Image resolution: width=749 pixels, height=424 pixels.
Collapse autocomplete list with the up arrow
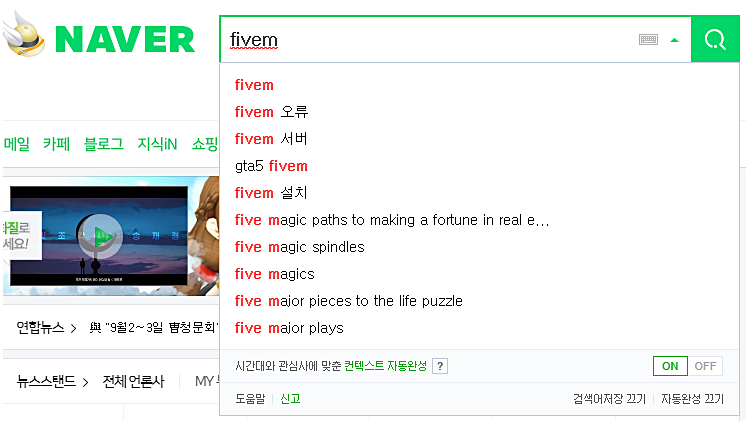click(x=674, y=40)
